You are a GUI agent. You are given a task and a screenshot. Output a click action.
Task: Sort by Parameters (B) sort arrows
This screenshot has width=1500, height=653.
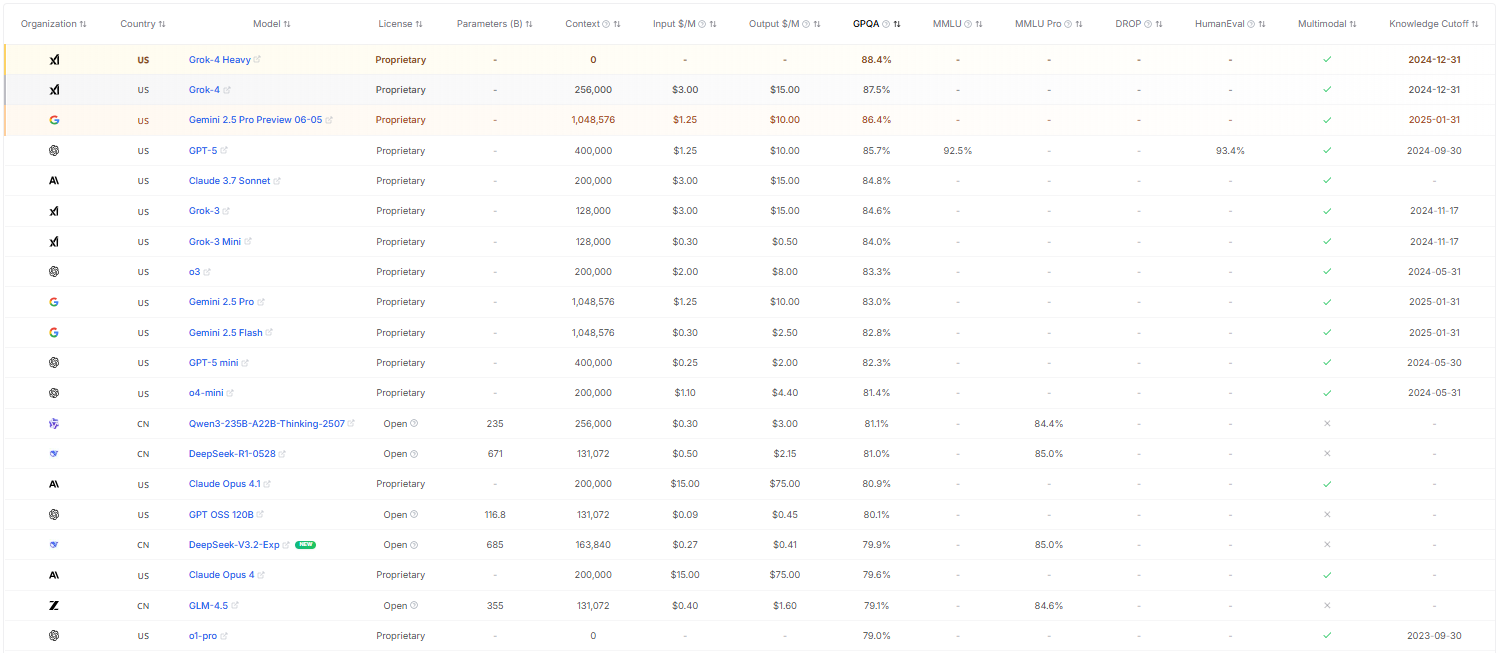[x=529, y=24]
